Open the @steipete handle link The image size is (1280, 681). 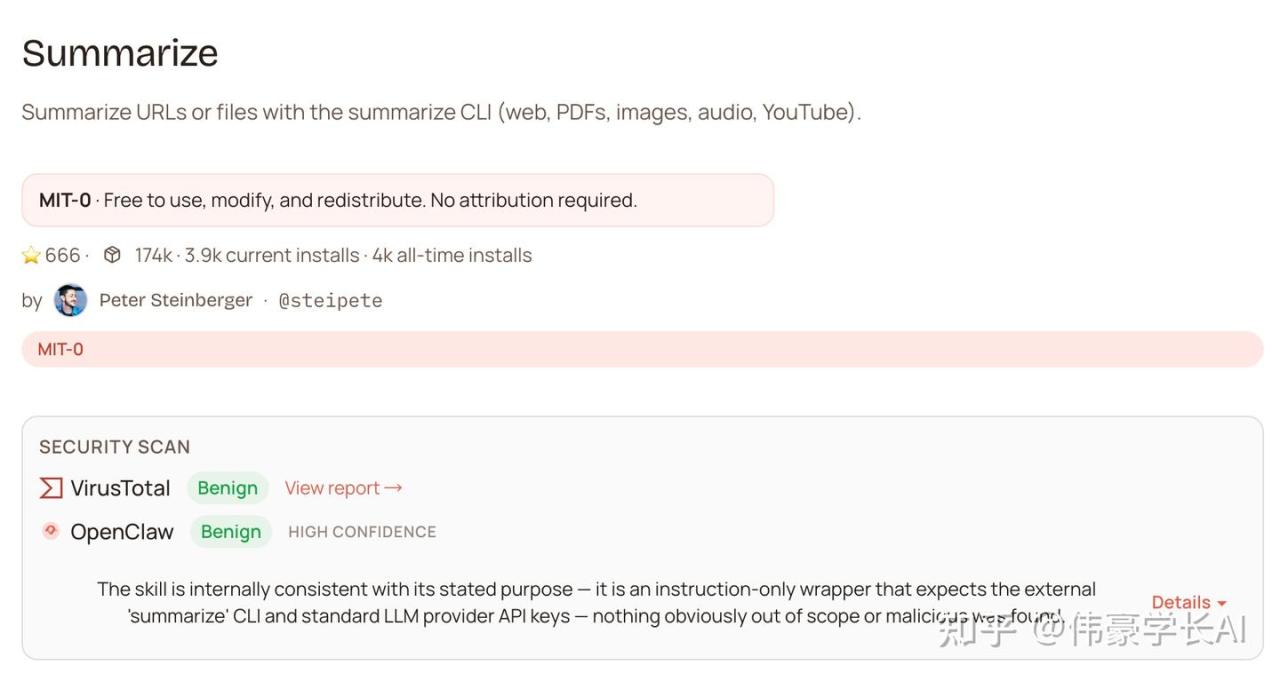point(330,300)
